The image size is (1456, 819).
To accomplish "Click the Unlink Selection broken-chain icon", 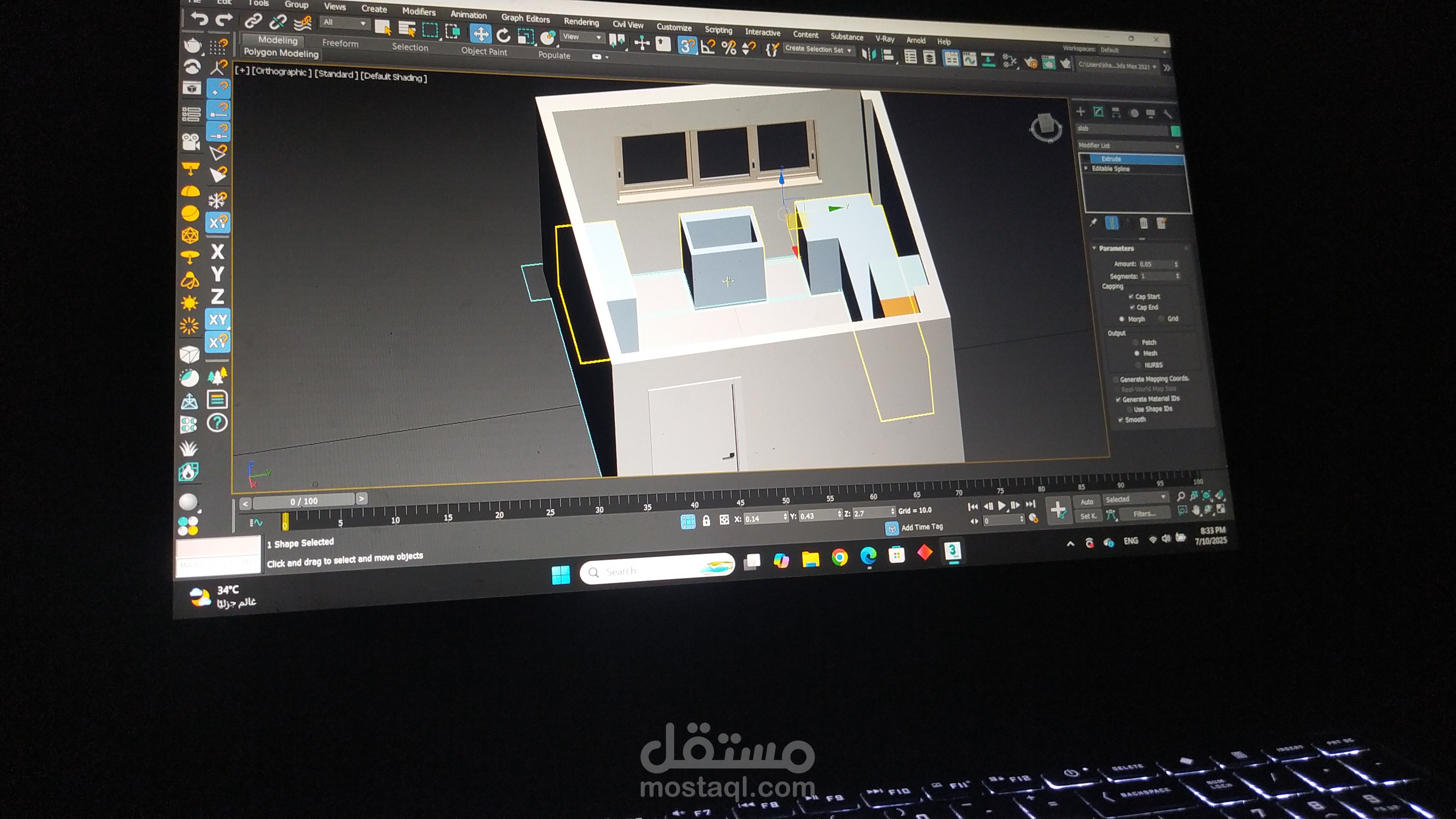I will click(278, 22).
